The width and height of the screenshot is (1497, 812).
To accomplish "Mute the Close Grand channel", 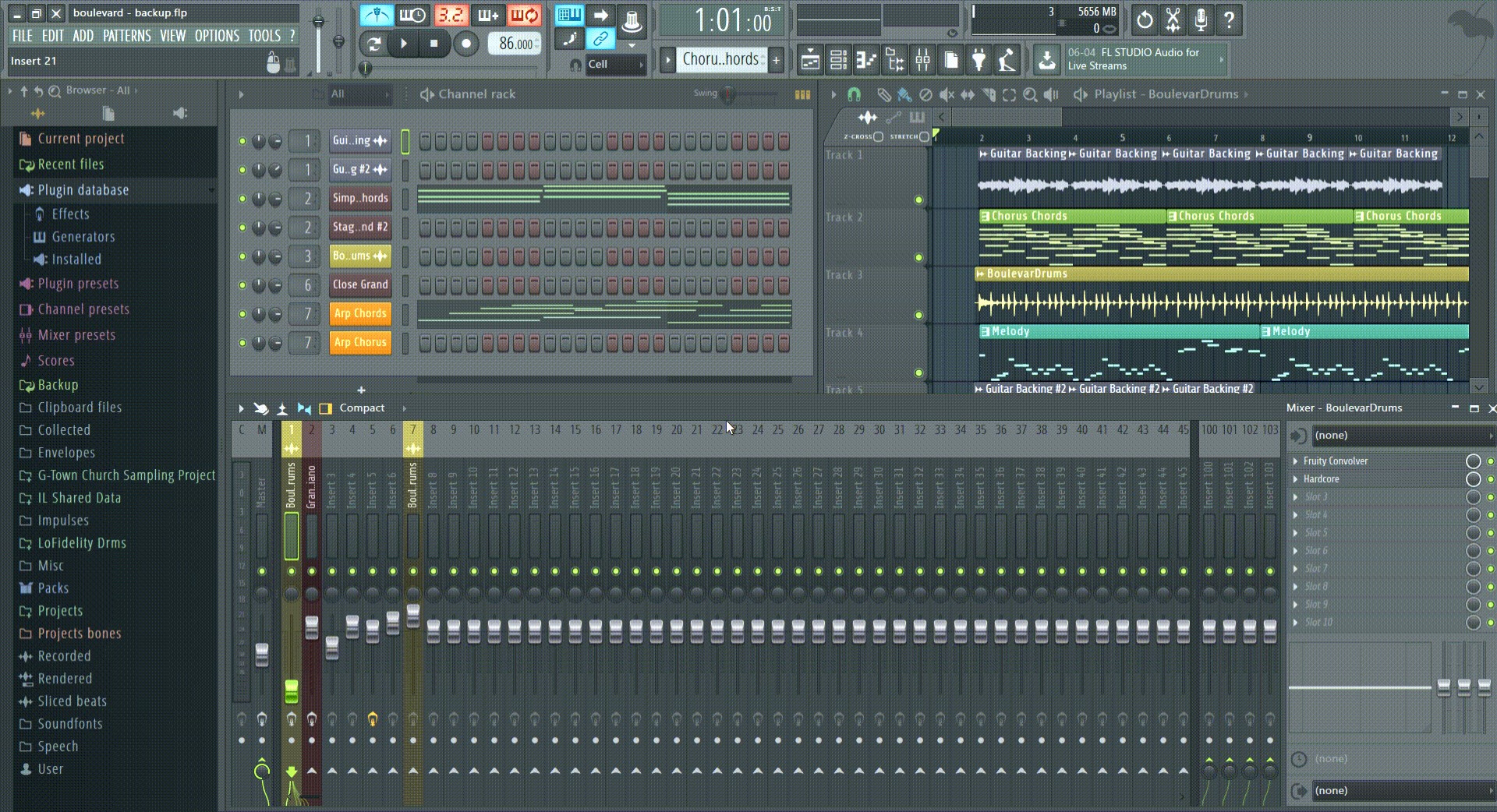I will click(x=242, y=285).
